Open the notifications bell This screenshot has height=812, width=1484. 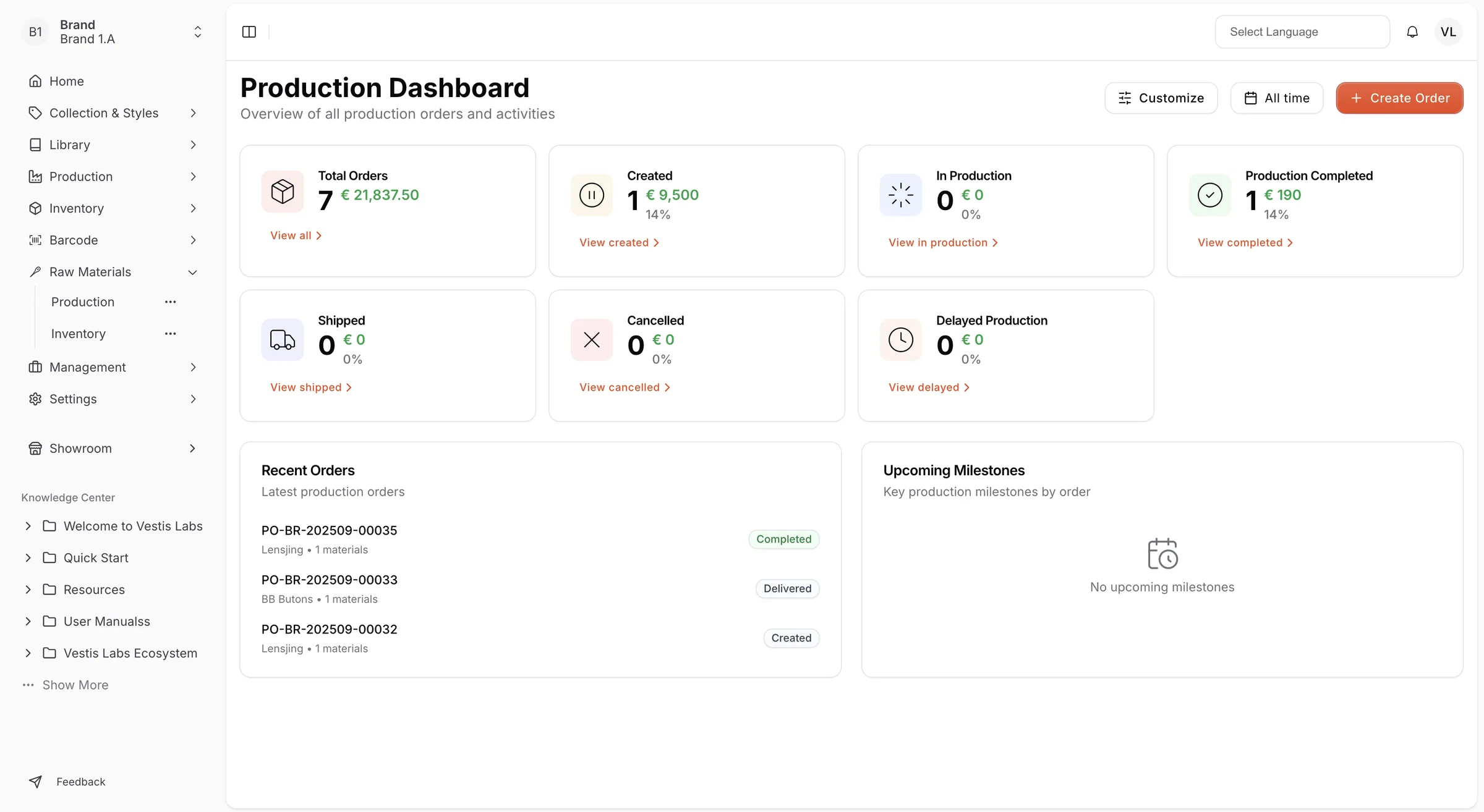(1412, 32)
